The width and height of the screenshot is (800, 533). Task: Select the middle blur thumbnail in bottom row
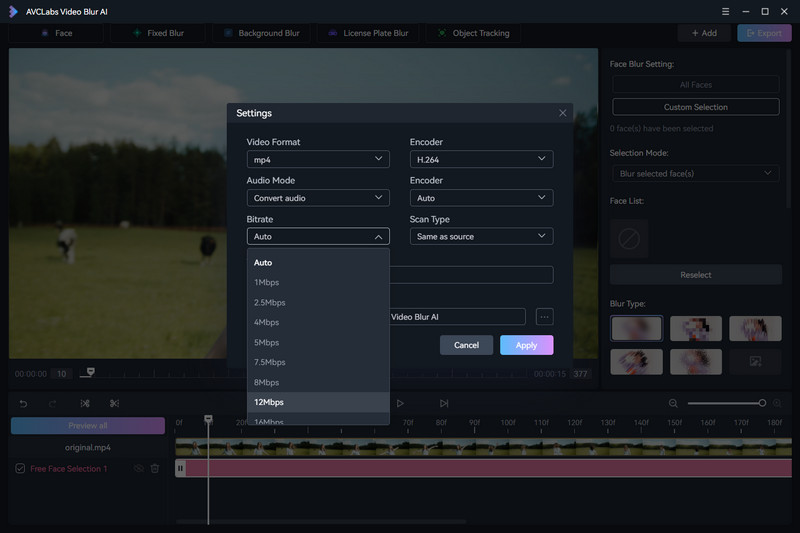click(696, 361)
